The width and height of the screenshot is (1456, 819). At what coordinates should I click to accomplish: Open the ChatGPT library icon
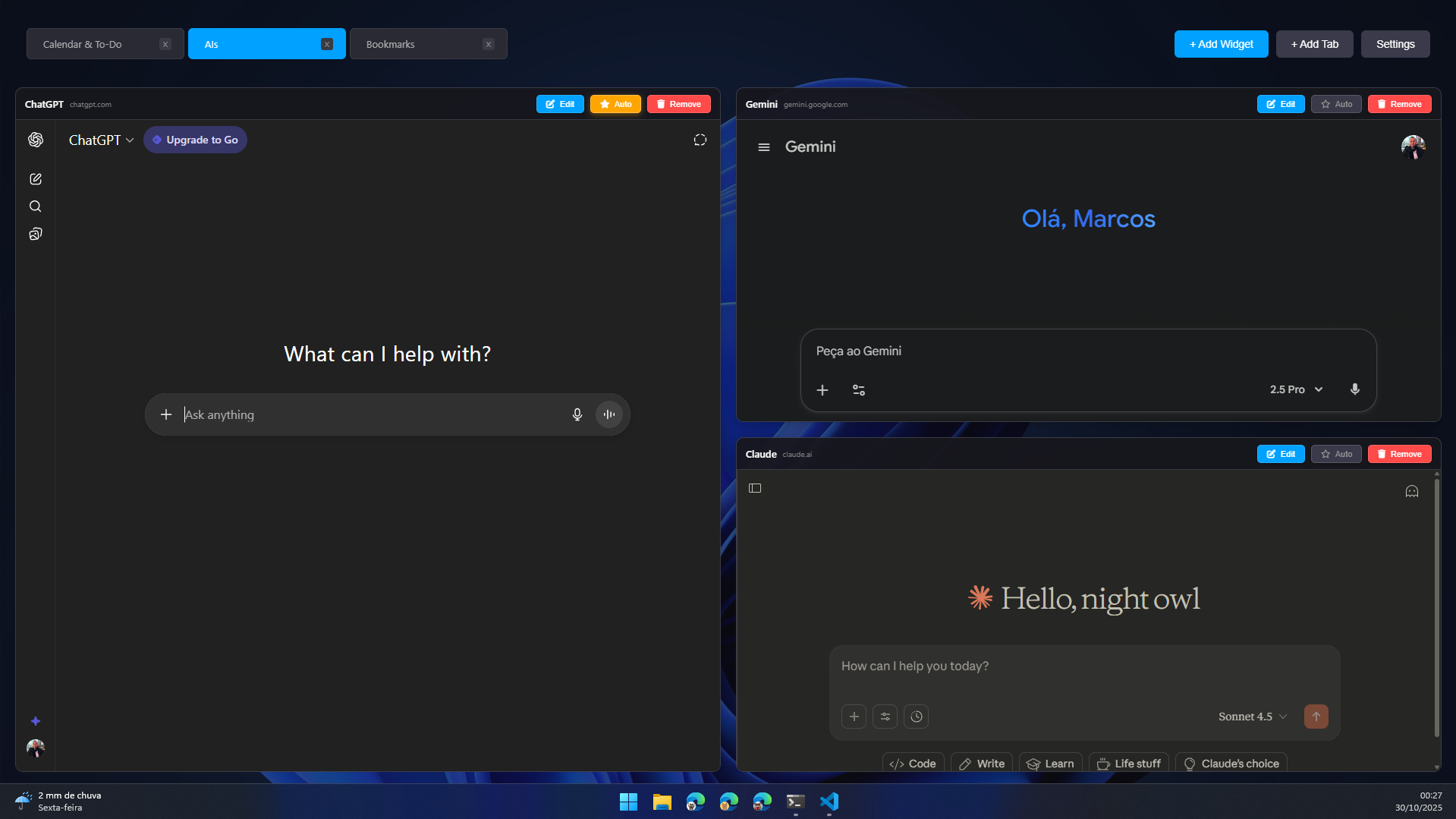click(36, 234)
